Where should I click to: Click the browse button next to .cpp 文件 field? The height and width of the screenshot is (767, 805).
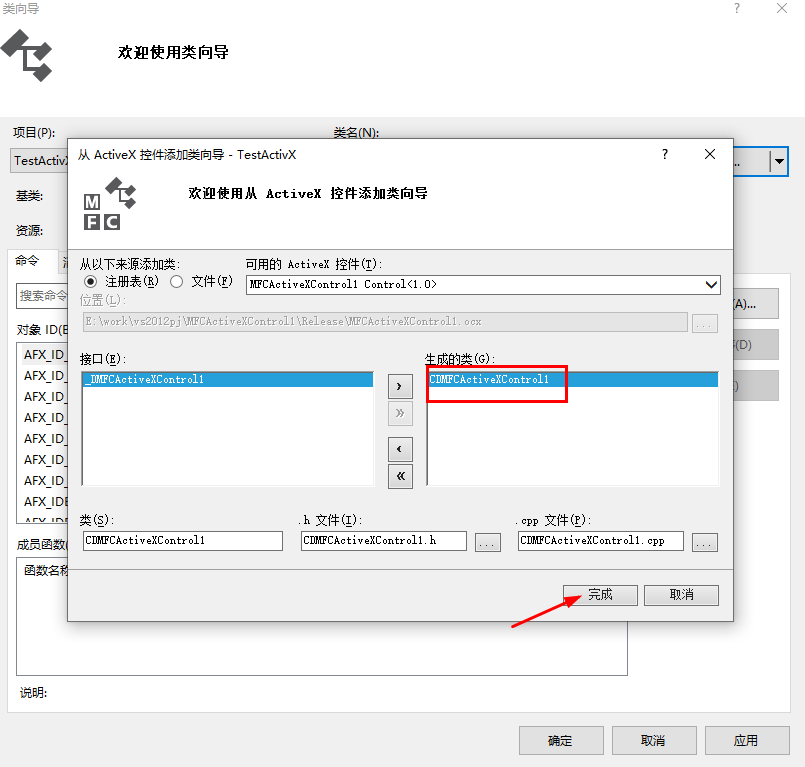(704, 542)
